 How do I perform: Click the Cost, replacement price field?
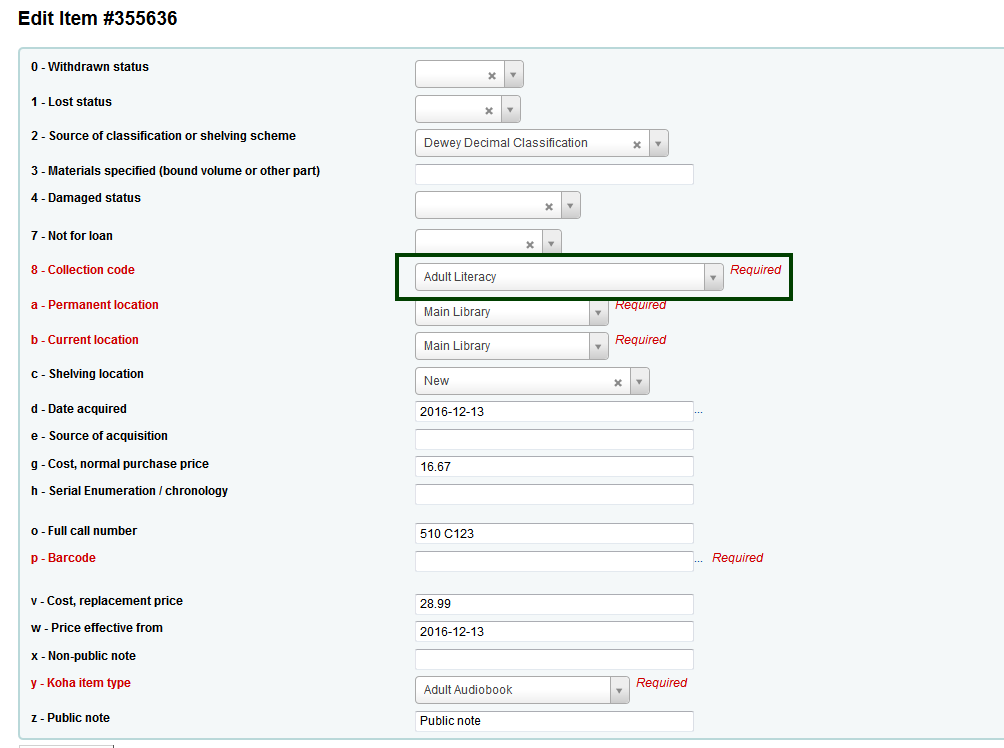click(x=553, y=605)
